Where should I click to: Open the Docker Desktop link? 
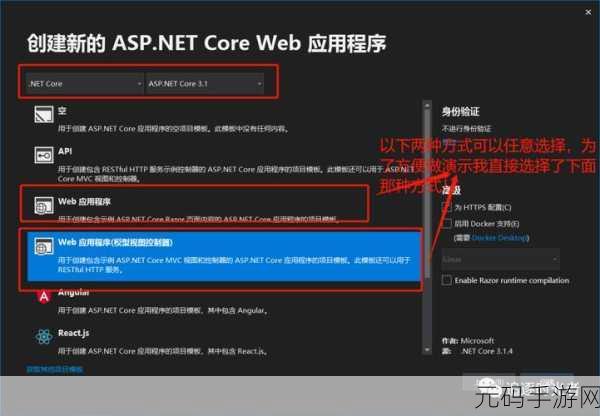499,238
